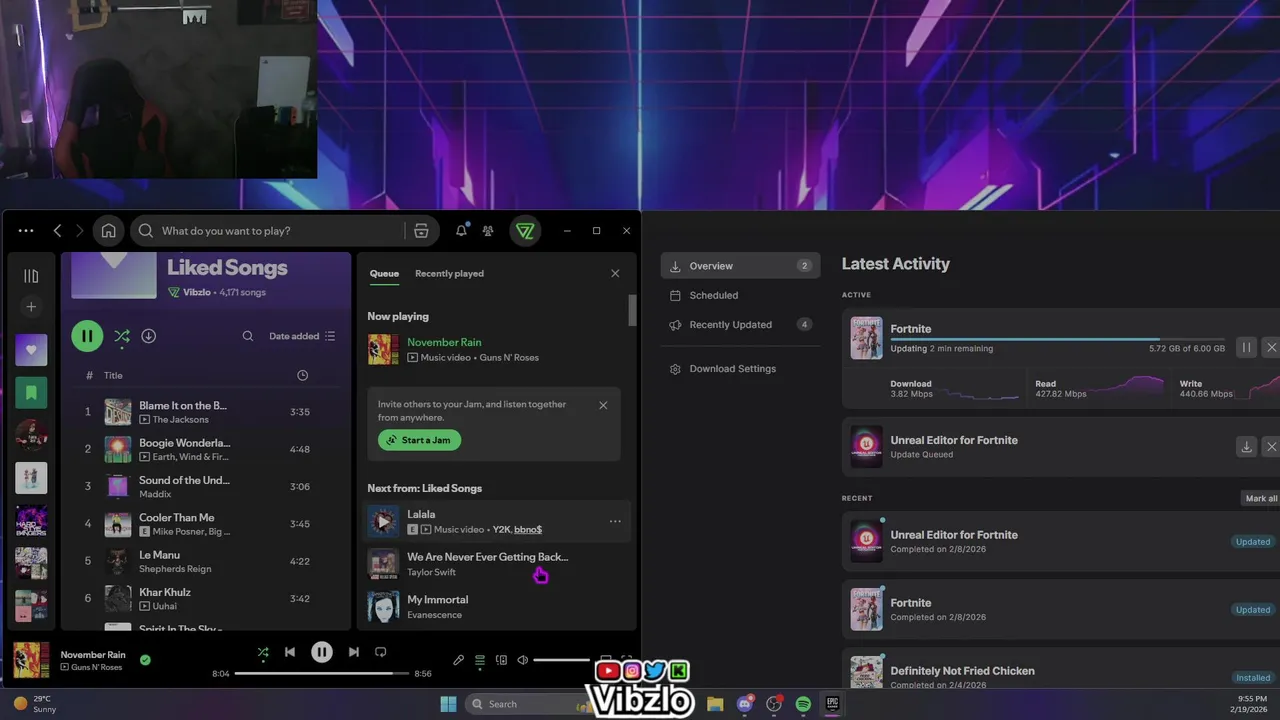Play the Blame It on the Boogie track
This screenshot has height=720, width=1280.
pyautogui.click(x=205, y=412)
